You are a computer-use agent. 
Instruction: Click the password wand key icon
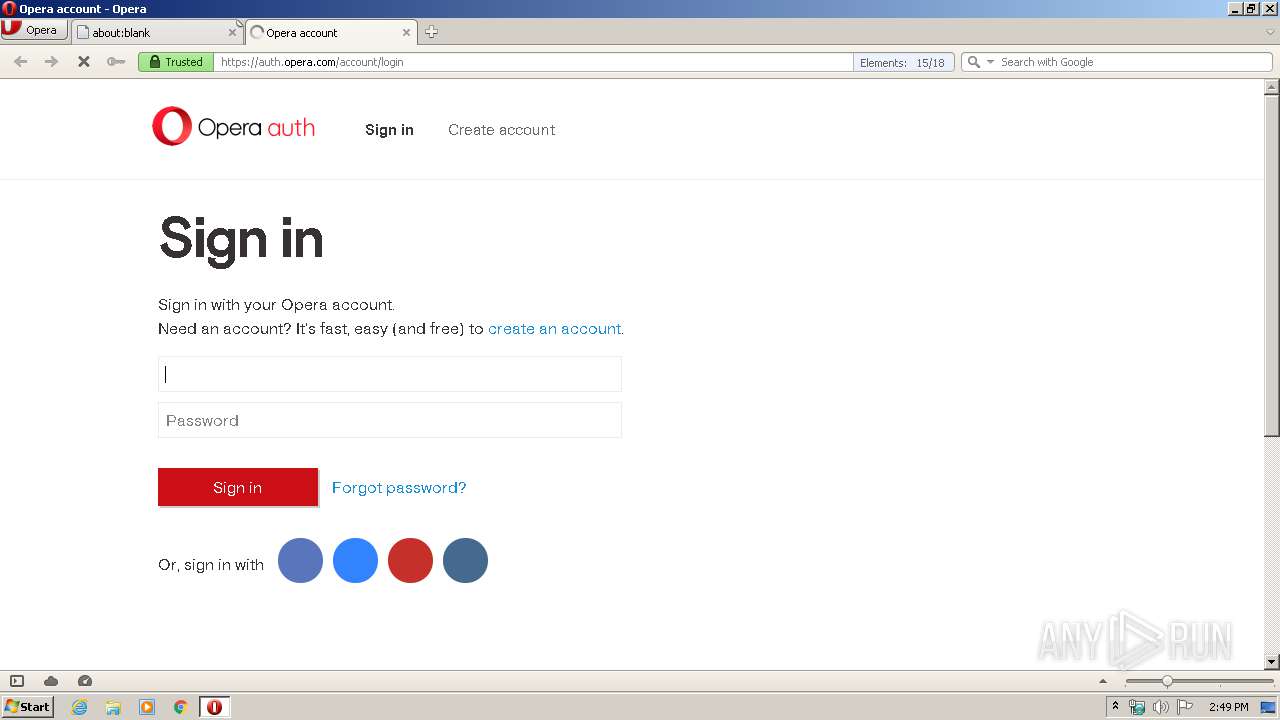(116, 62)
